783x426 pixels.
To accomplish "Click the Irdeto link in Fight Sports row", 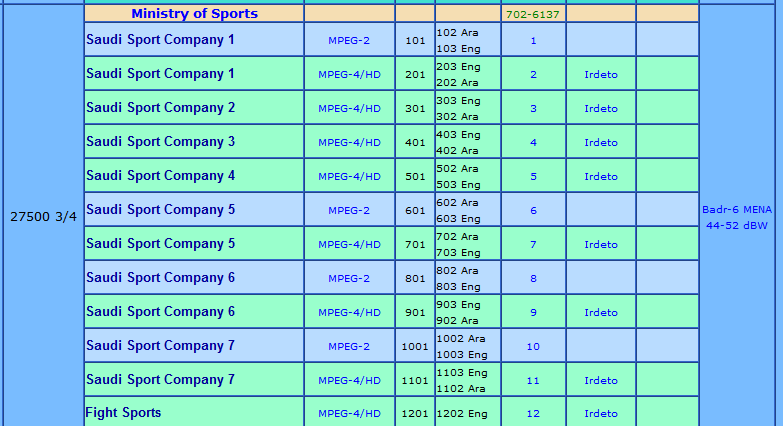I will tap(601, 414).
